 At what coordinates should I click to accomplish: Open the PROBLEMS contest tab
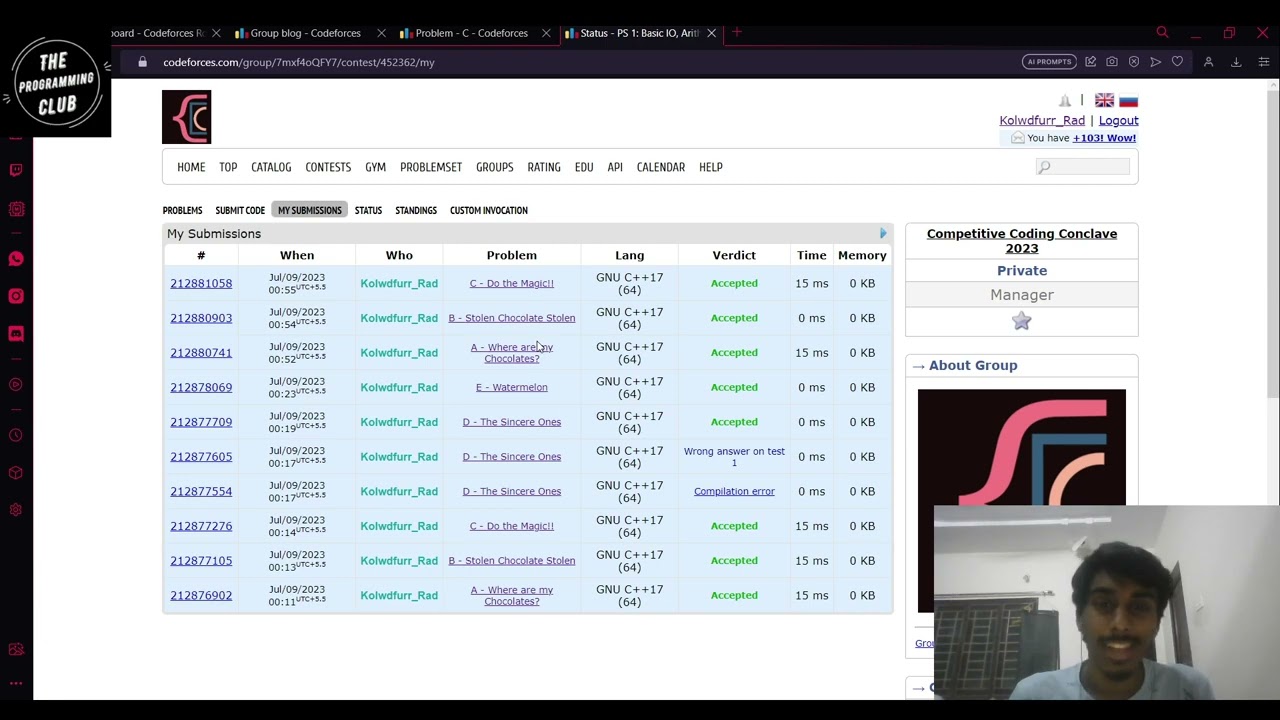(182, 210)
